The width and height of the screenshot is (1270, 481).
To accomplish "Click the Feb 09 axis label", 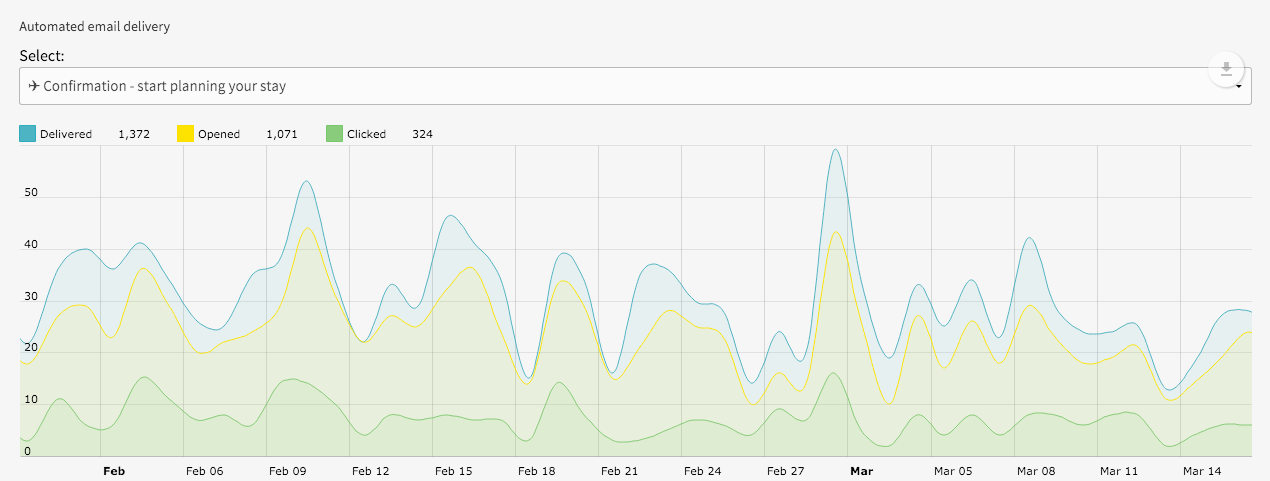I will (288, 470).
